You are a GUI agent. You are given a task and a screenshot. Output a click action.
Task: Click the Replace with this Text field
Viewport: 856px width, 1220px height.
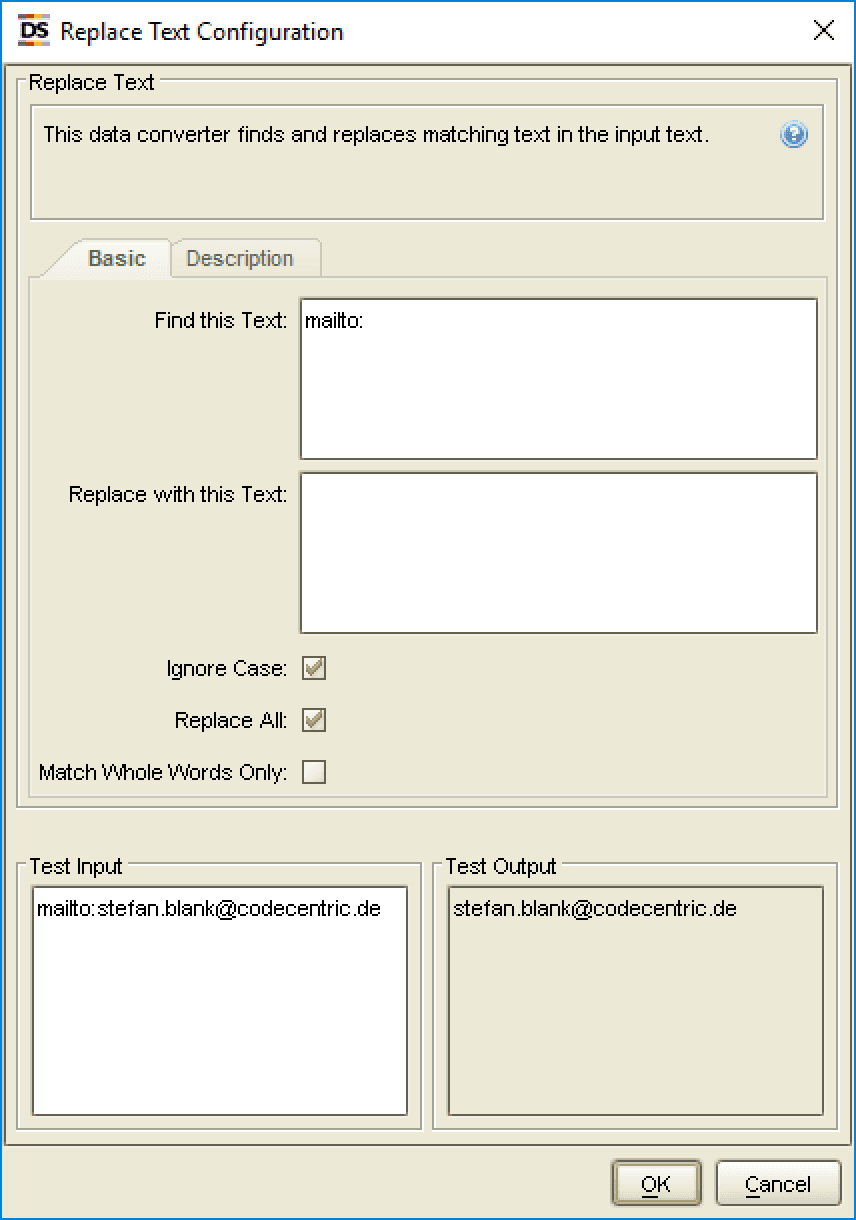pyautogui.click(x=558, y=550)
